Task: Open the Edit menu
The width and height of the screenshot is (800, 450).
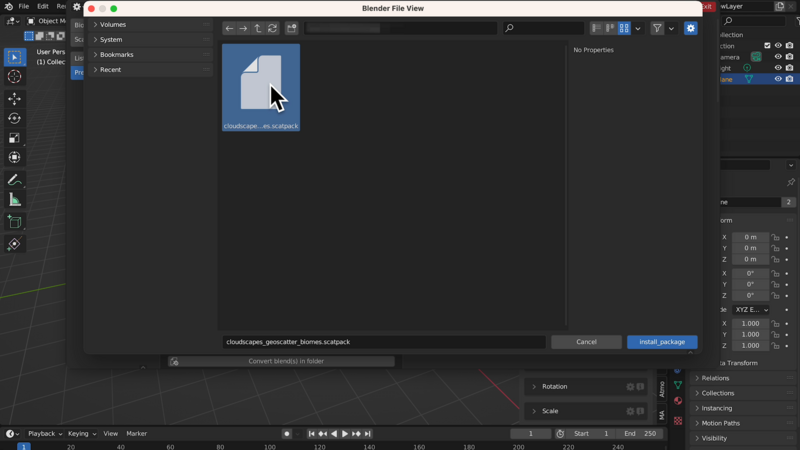Action: click(43, 6)
